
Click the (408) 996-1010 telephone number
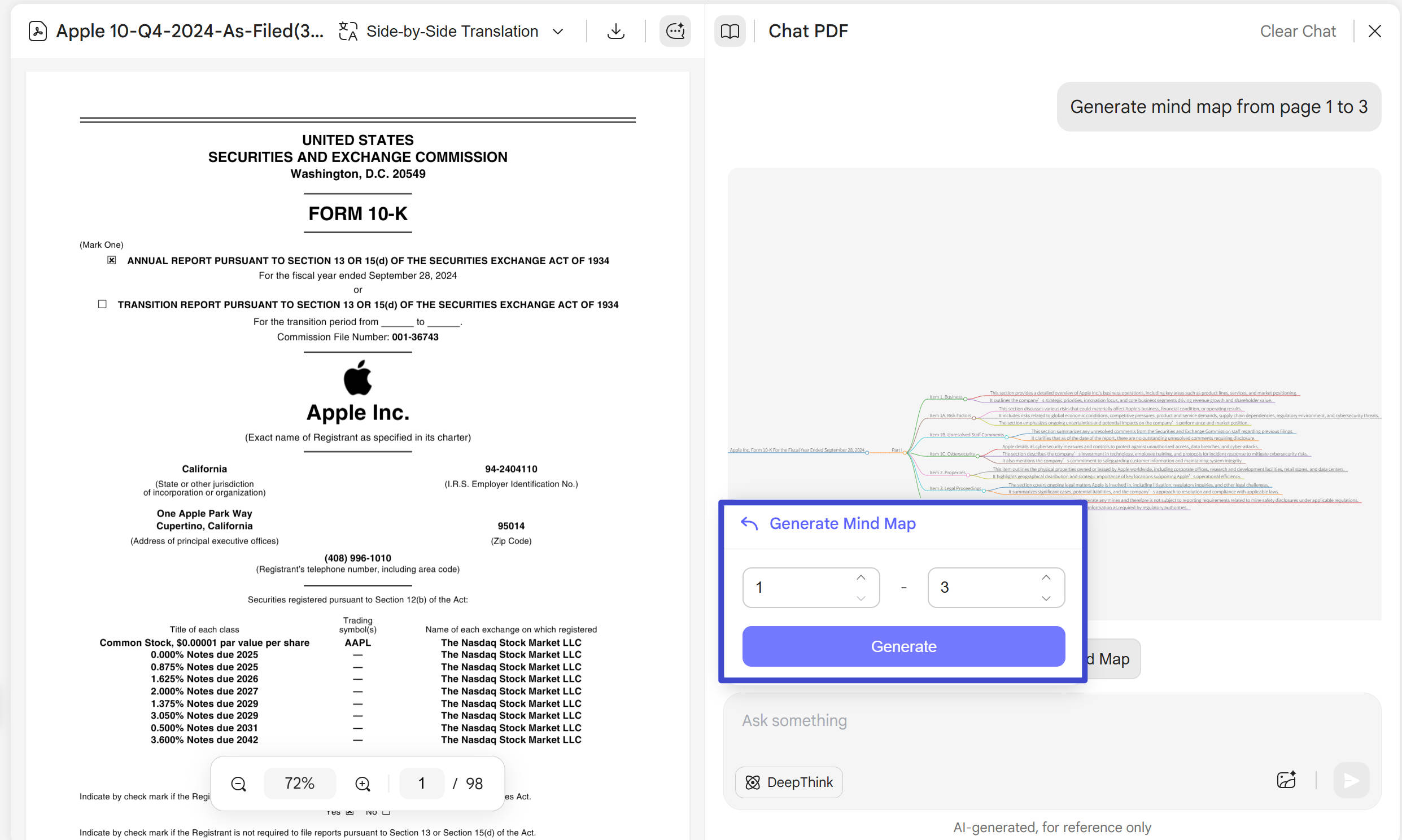pos(358,558)
